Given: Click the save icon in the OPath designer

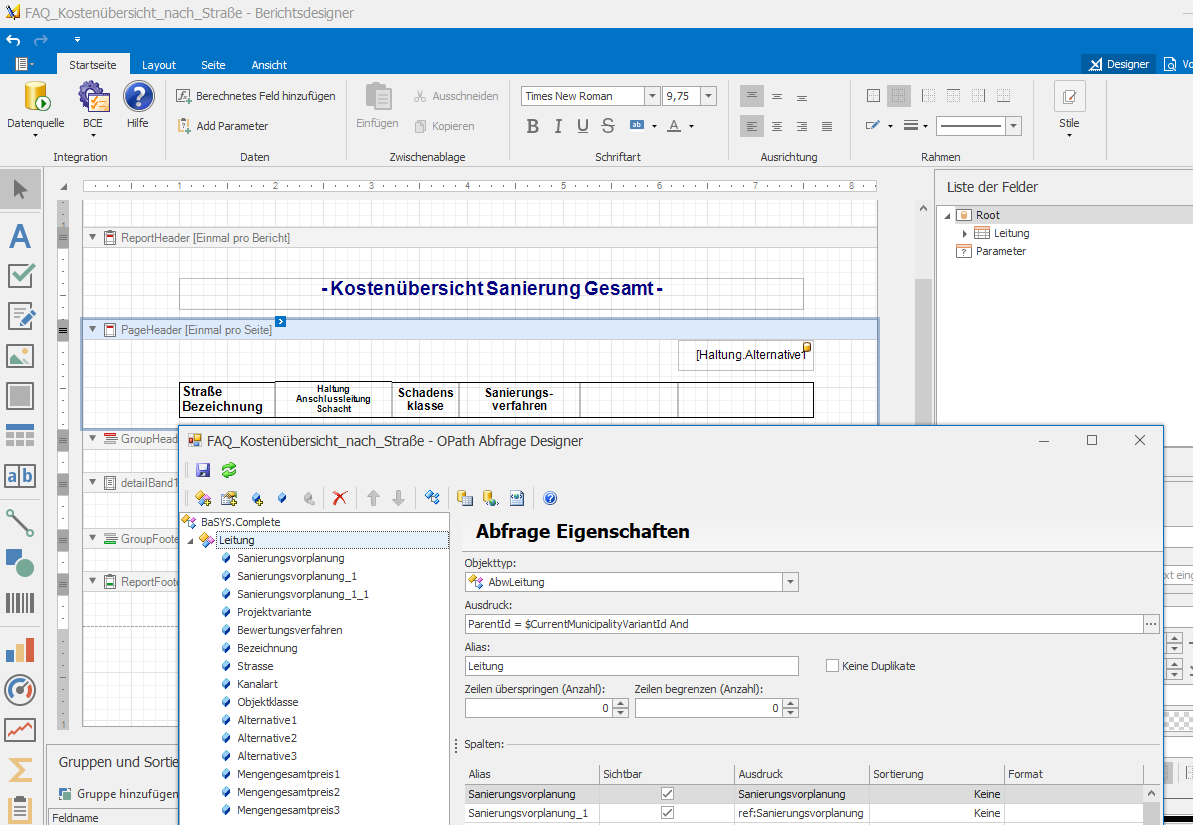Looking at the screenshot, I should pos(203,470).
